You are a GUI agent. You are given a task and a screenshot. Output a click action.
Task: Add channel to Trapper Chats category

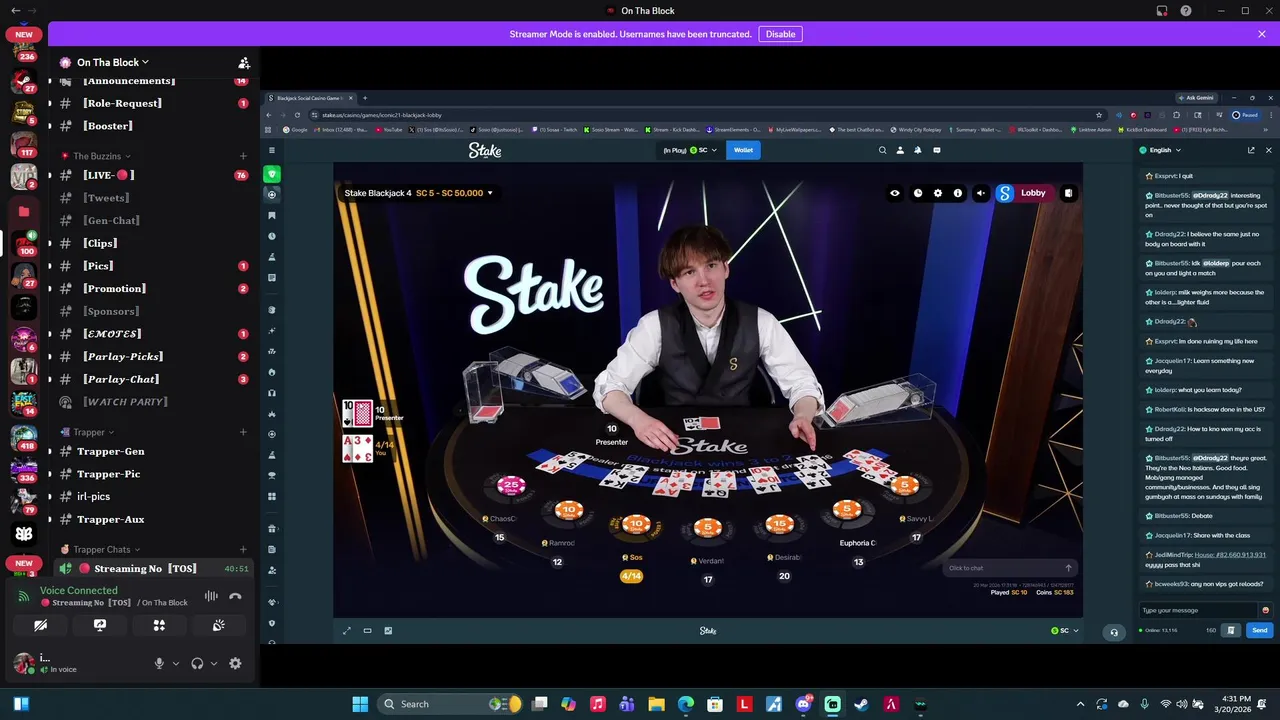point(243,549)
